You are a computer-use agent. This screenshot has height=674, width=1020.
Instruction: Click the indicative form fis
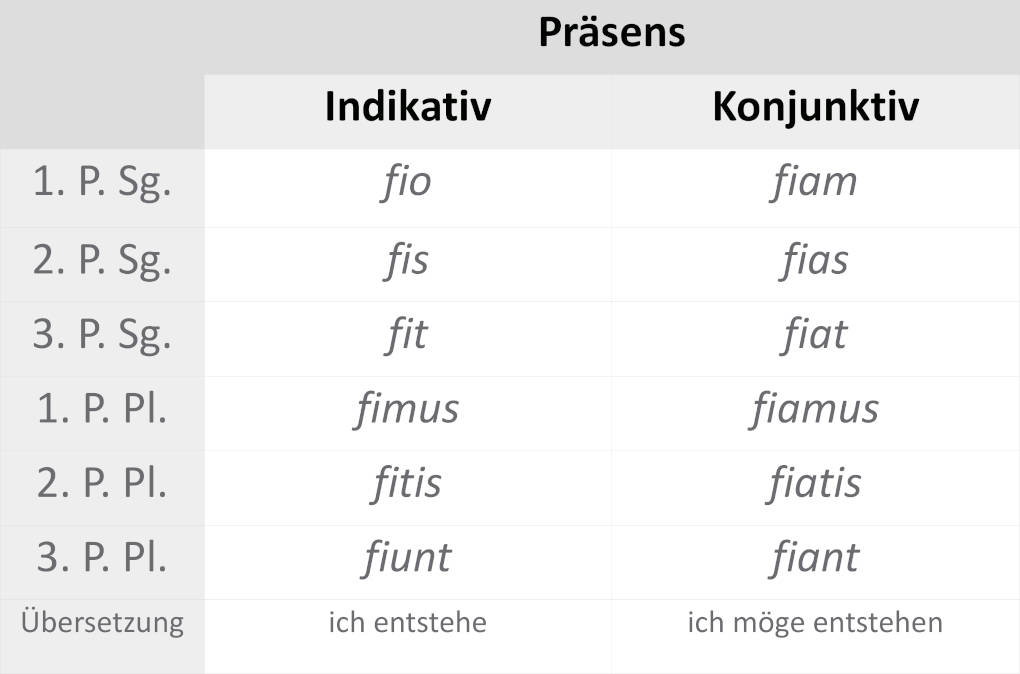(x=406, y=260)
